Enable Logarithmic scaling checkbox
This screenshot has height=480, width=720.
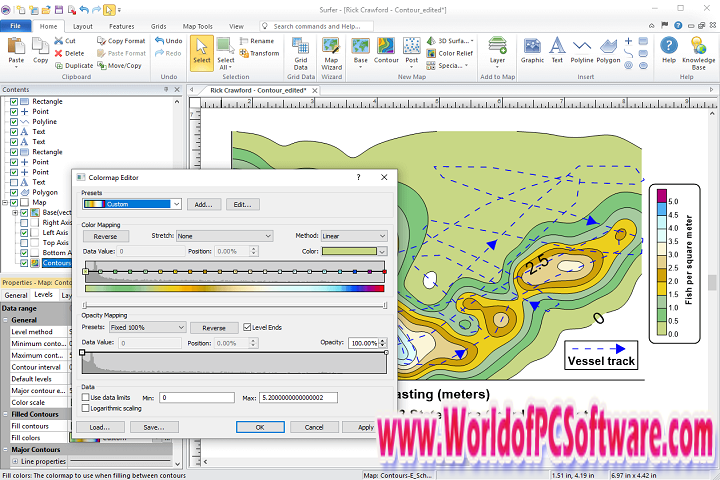click(85, 408)
